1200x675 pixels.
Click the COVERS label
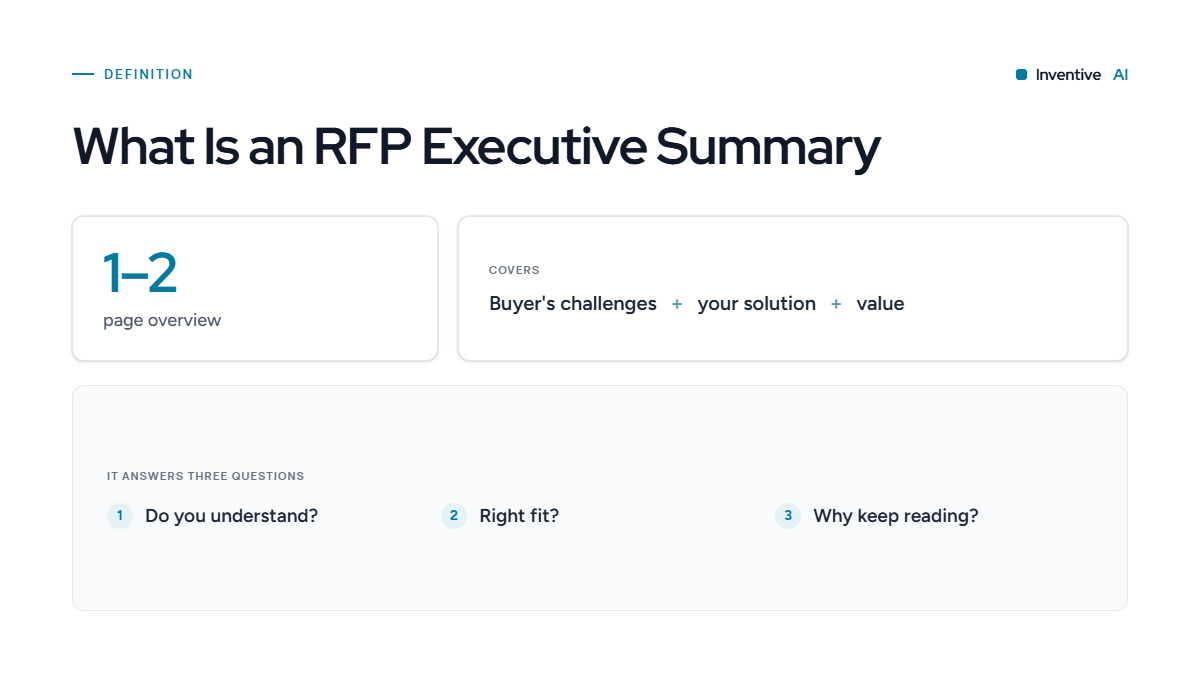(x=514, y=270)
